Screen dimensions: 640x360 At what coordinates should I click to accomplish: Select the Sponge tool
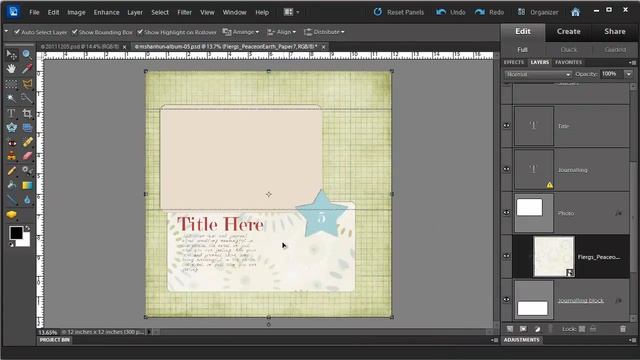[x=11, y=214]
